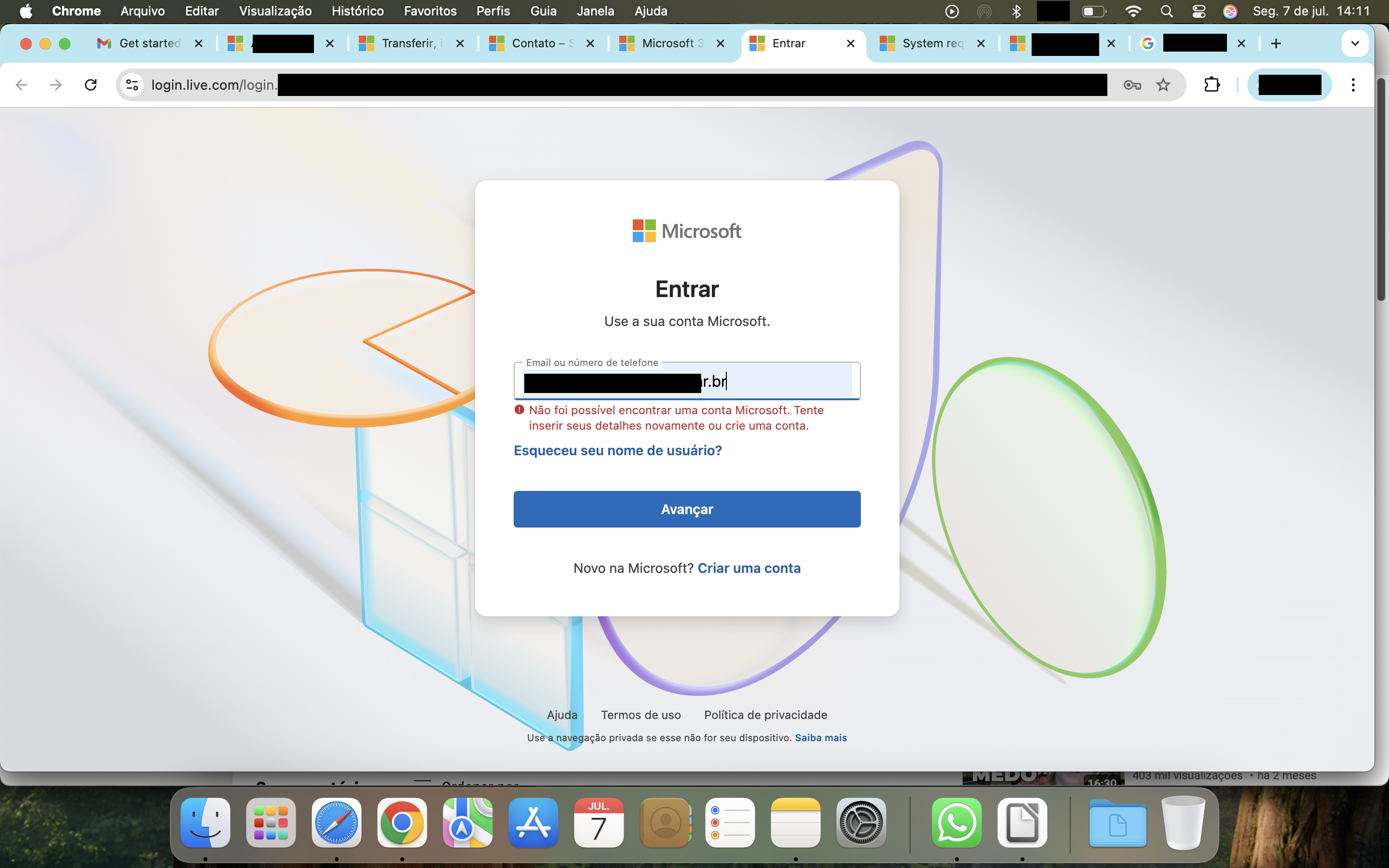Image resolution: width=1389 pixels, height=868 pixels.
Task: Click the Now Playing play icon in menu bar
Action: [x=952, y=11]
